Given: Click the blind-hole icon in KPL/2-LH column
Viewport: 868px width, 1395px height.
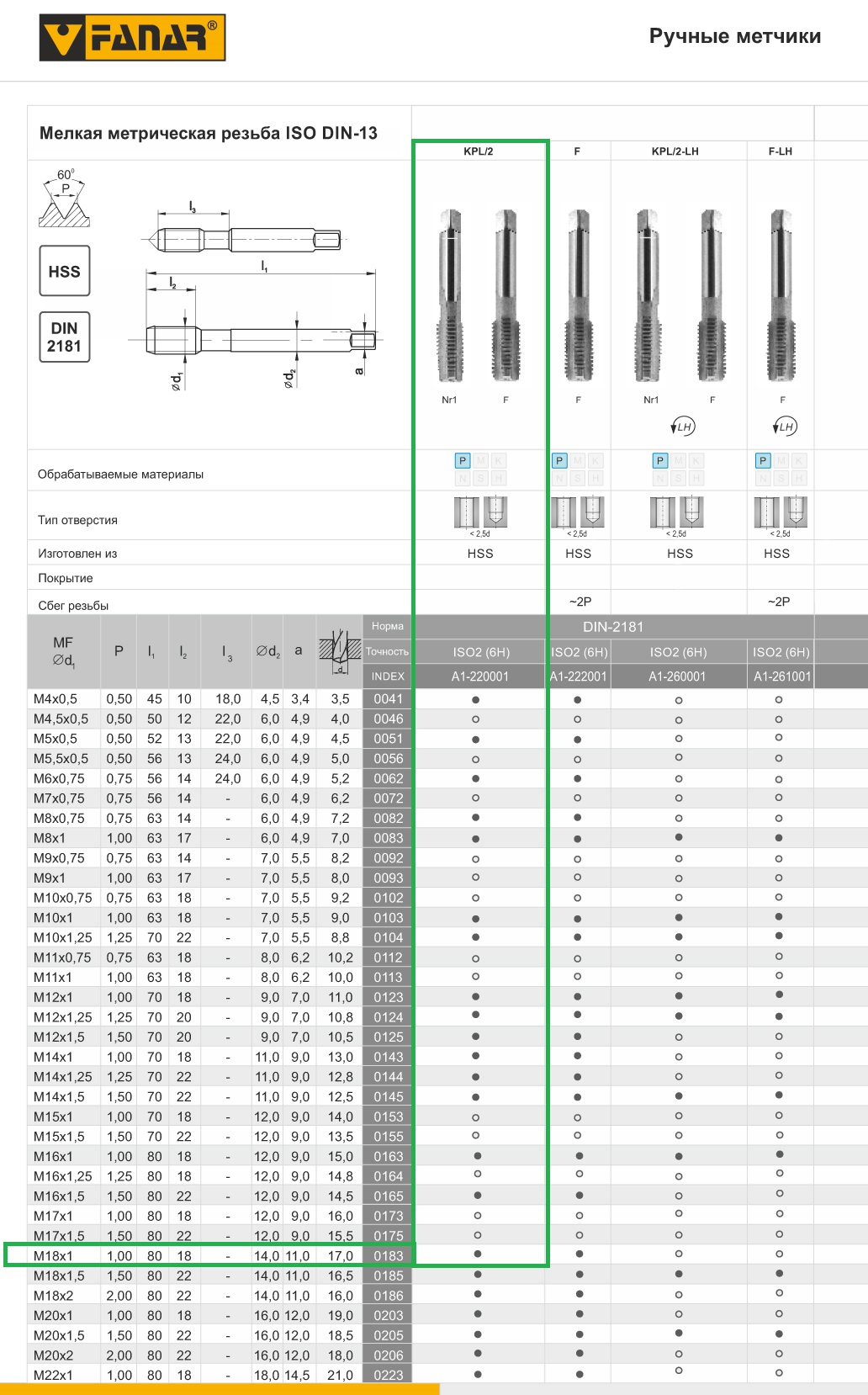Looking at the screenshot, I should (x=691, y=512).
